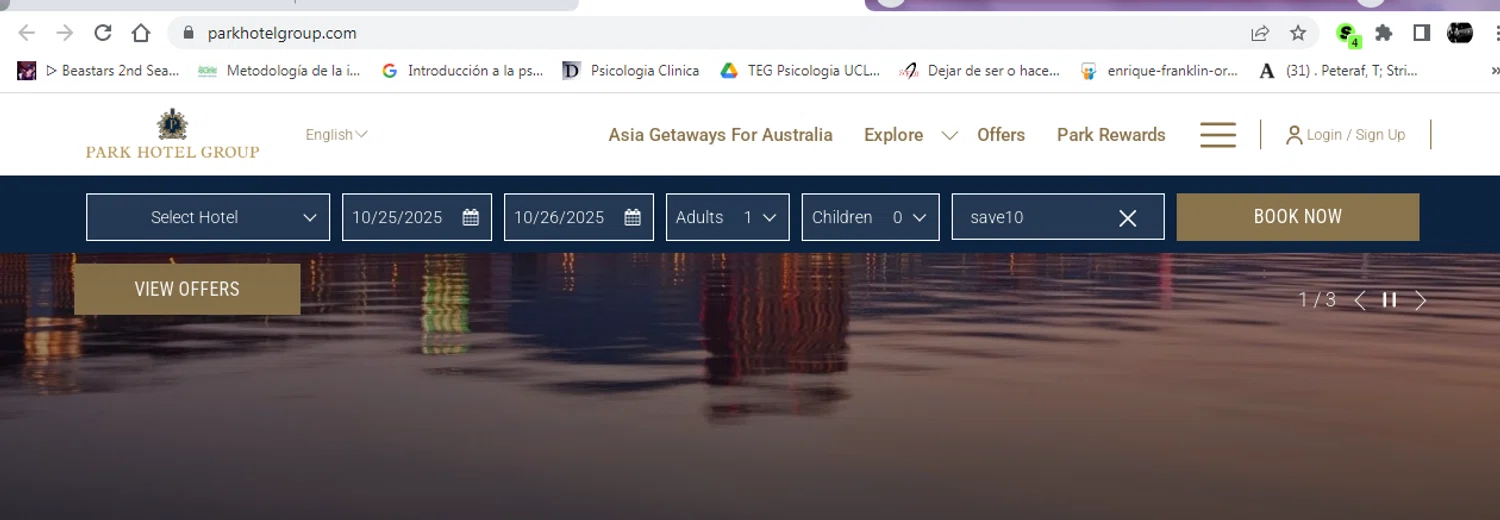This screenshot has height=520, width=1500.
Task: Show more bookmarks overflow chevron
Action: pos(1494,71)
